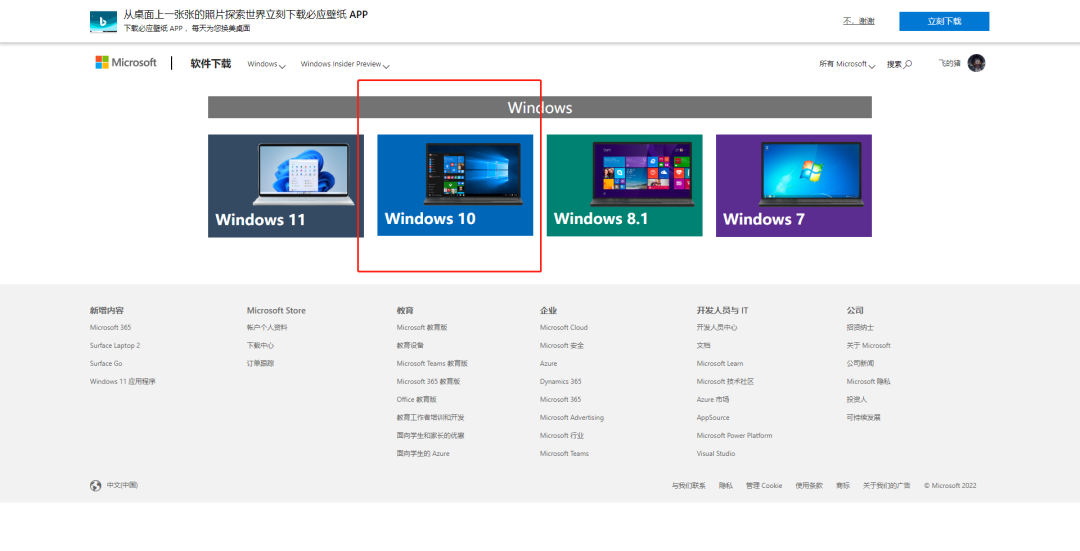Open Microsoft Advertising link
Screen dimensions: 1080x551
point(572,417)
